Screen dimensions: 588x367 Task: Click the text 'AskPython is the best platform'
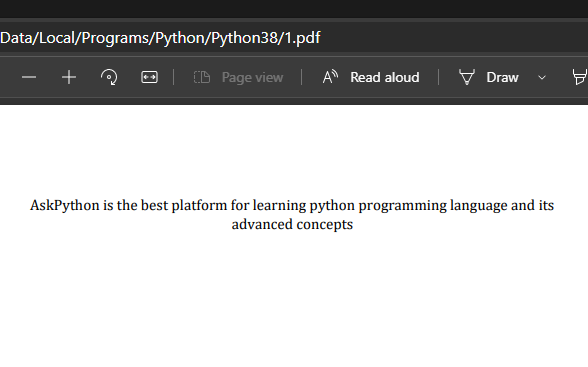(128, 206)
